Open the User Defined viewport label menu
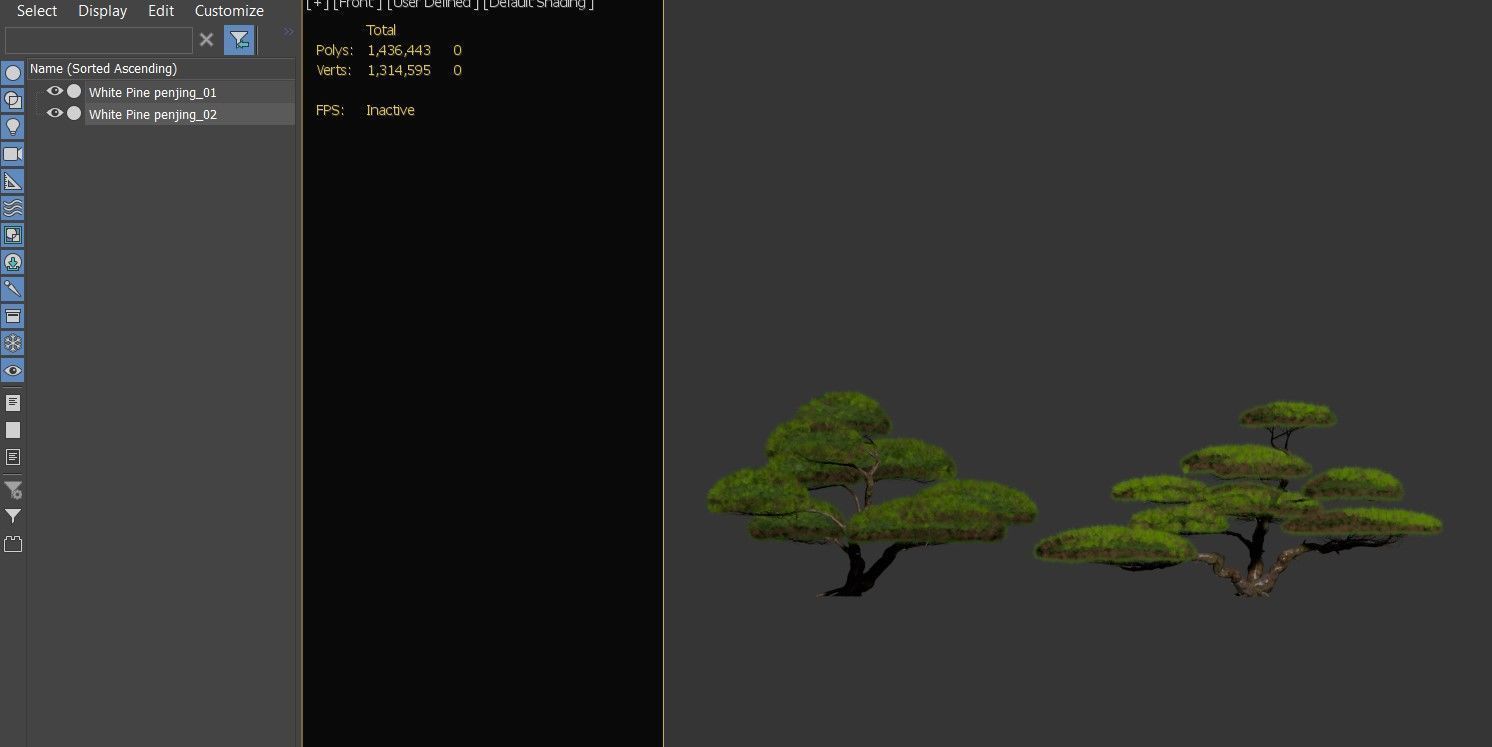This screenshot has height=747, width=1492. click(434, 4)
